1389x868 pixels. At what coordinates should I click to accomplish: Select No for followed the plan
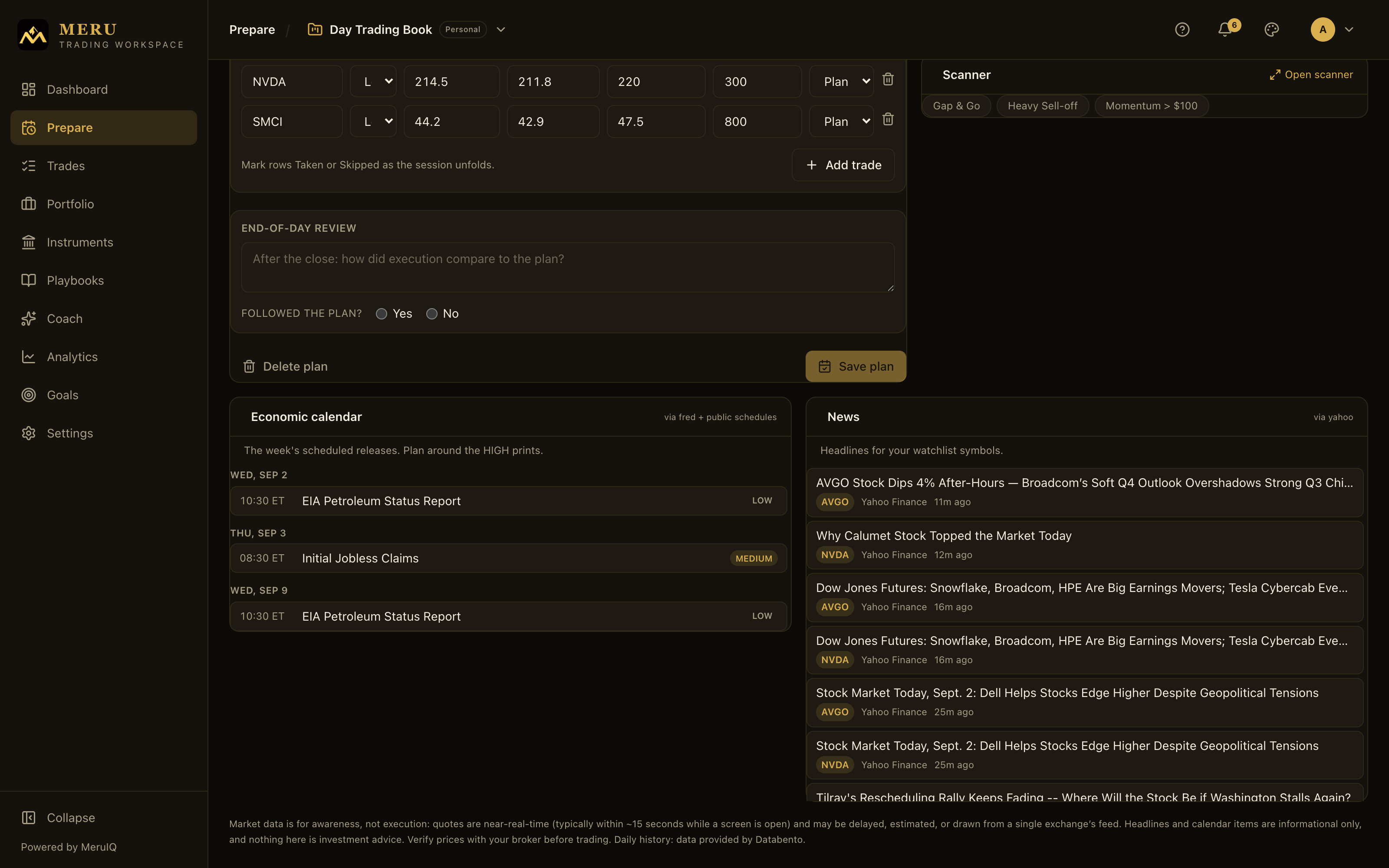tap(431, 313)
